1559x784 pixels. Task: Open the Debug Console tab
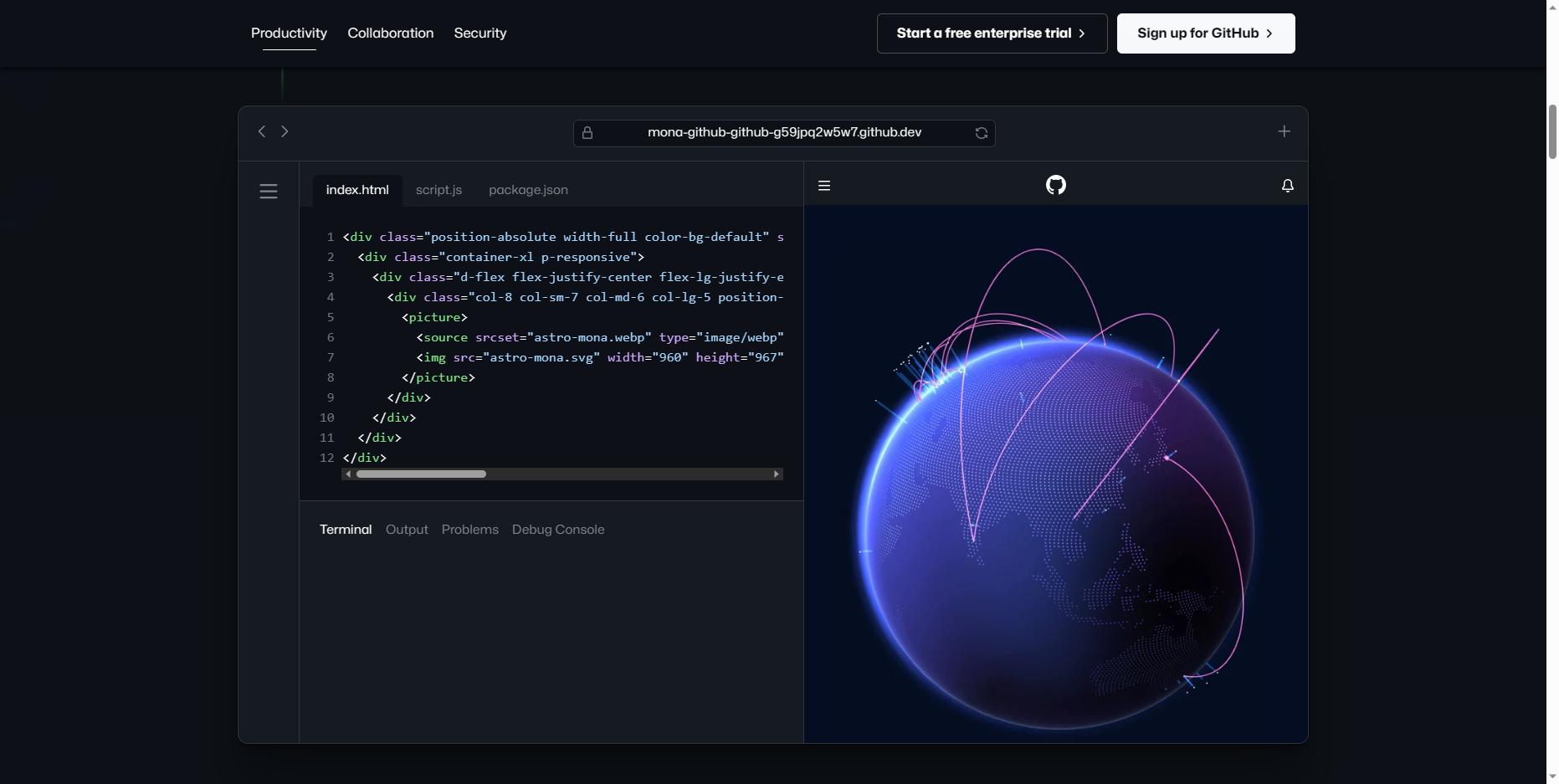click(558, 530)
